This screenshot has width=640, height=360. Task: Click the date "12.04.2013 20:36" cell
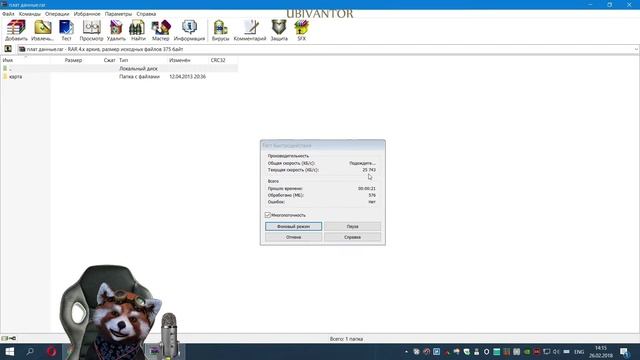click(187, 77)
